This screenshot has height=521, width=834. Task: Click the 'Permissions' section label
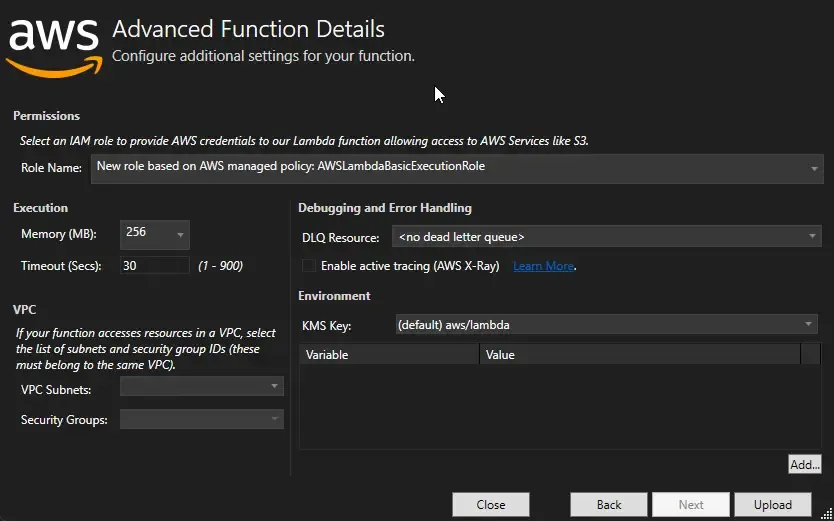click(x=47, y=116)
